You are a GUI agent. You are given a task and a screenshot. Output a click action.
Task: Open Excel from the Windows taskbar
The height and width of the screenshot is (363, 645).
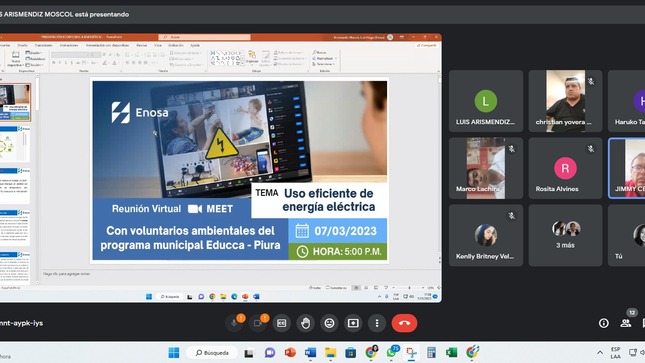click(x=452, y=352)
